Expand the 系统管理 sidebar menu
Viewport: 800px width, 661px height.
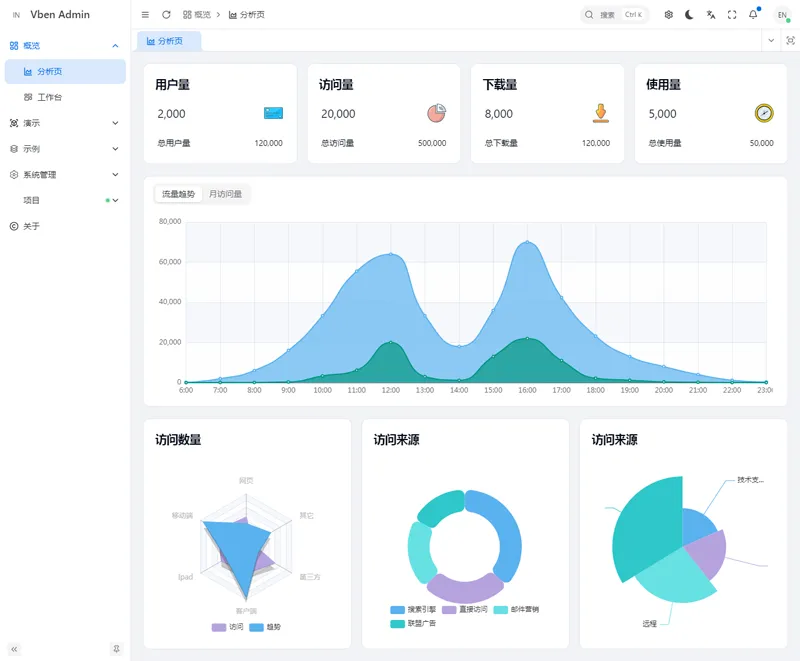(64, 174)
